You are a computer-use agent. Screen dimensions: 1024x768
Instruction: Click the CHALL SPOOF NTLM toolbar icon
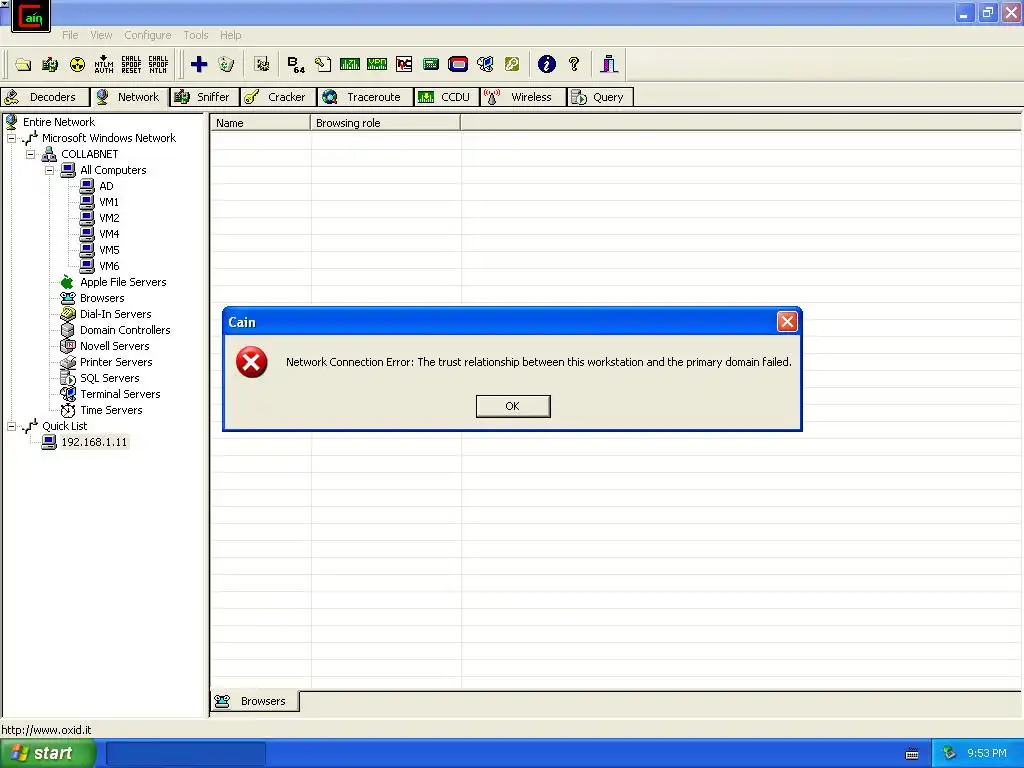pyautogui.click(x=158, y=64)
